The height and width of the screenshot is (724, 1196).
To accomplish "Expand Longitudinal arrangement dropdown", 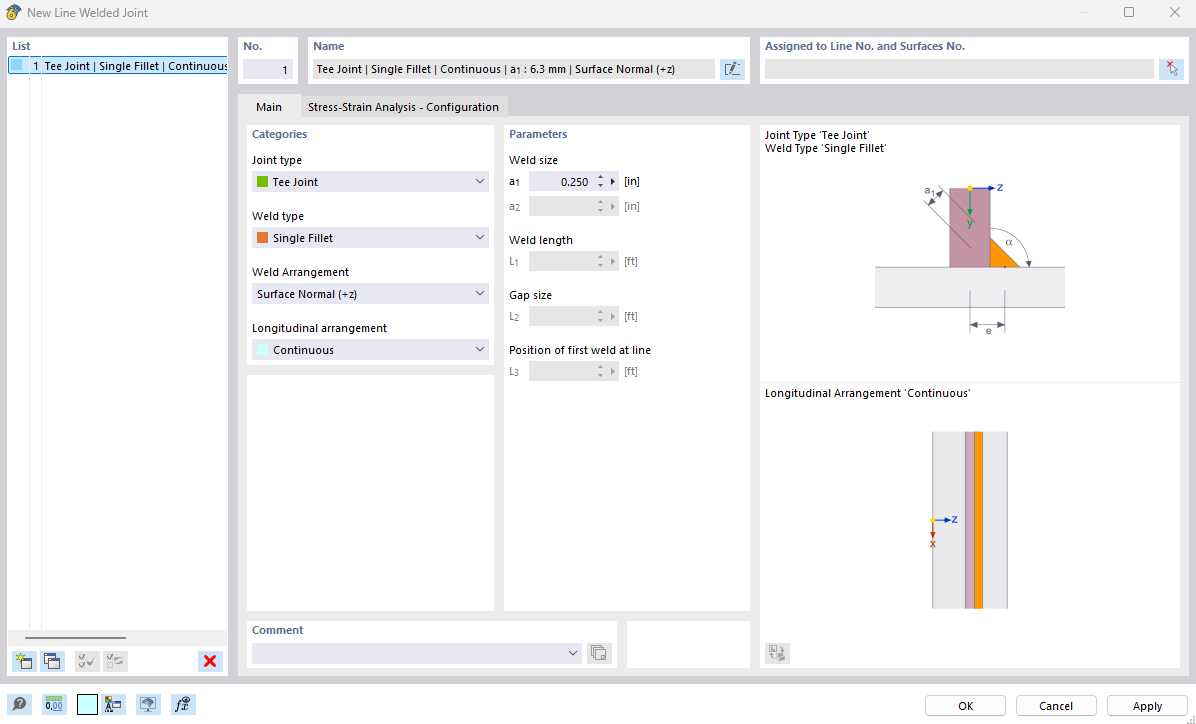I will point(371,350).
